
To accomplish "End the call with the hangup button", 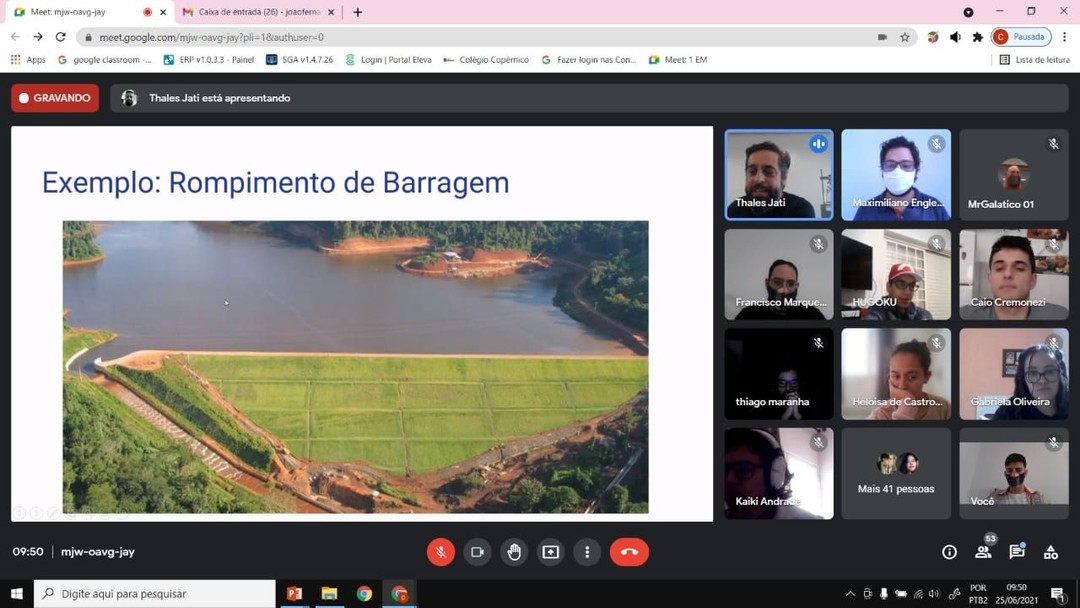I will 629,551.
